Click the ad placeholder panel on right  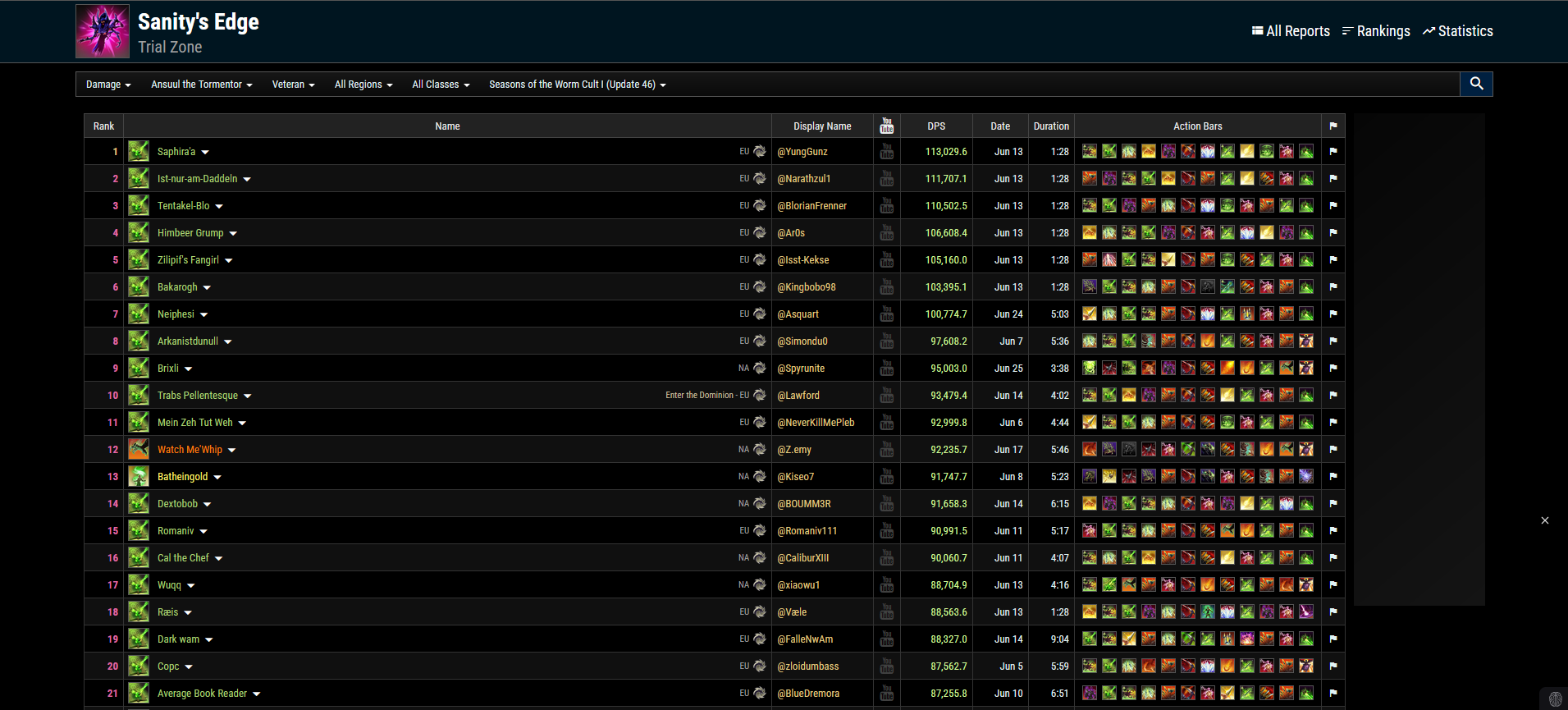(1419, 360)
